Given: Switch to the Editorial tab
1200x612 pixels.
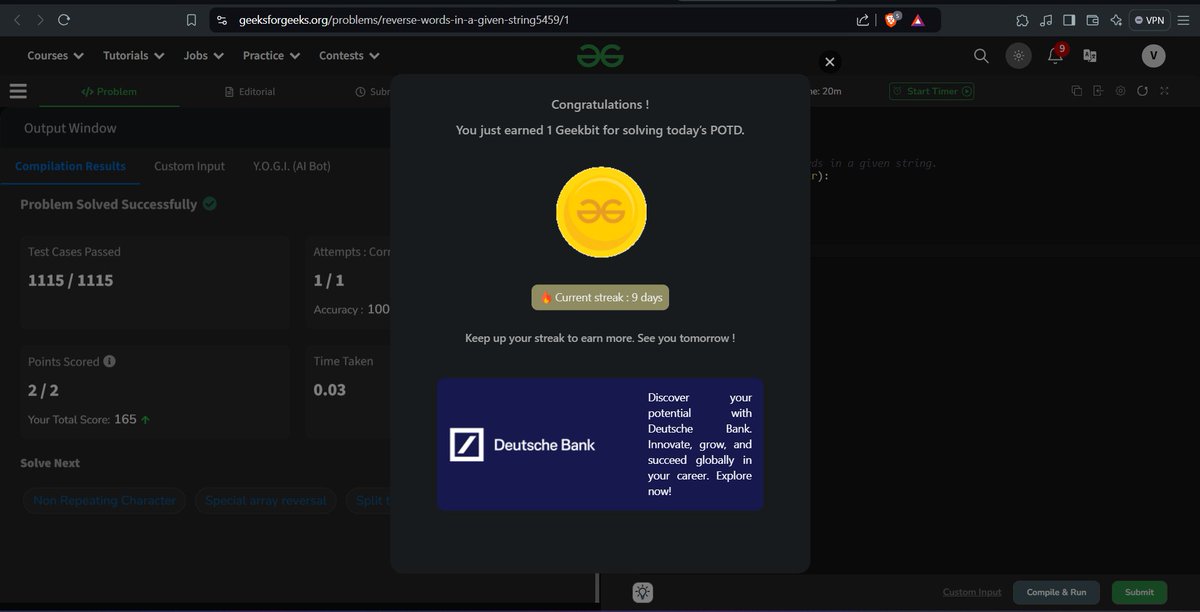Looking at the screenshot, I should pos(250,91).
